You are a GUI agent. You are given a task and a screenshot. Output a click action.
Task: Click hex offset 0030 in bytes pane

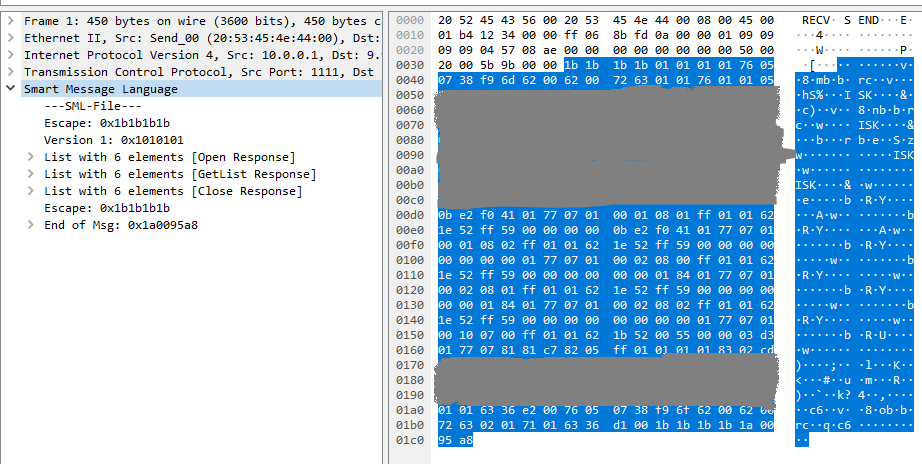click(x=410, y=64)
